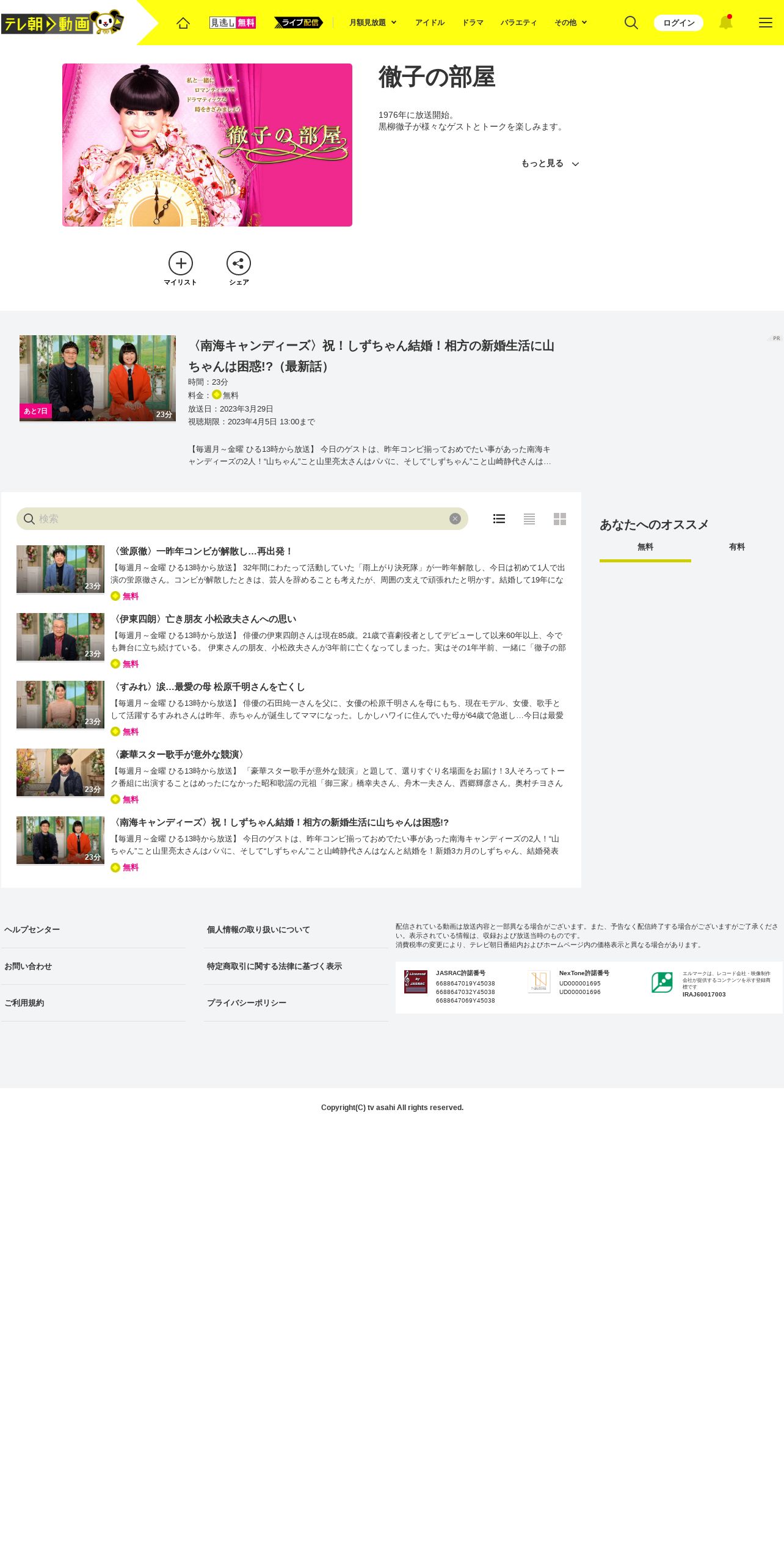Switch to grid view icon
This screenshot has height=1568, width=784.
coord(560,518)
